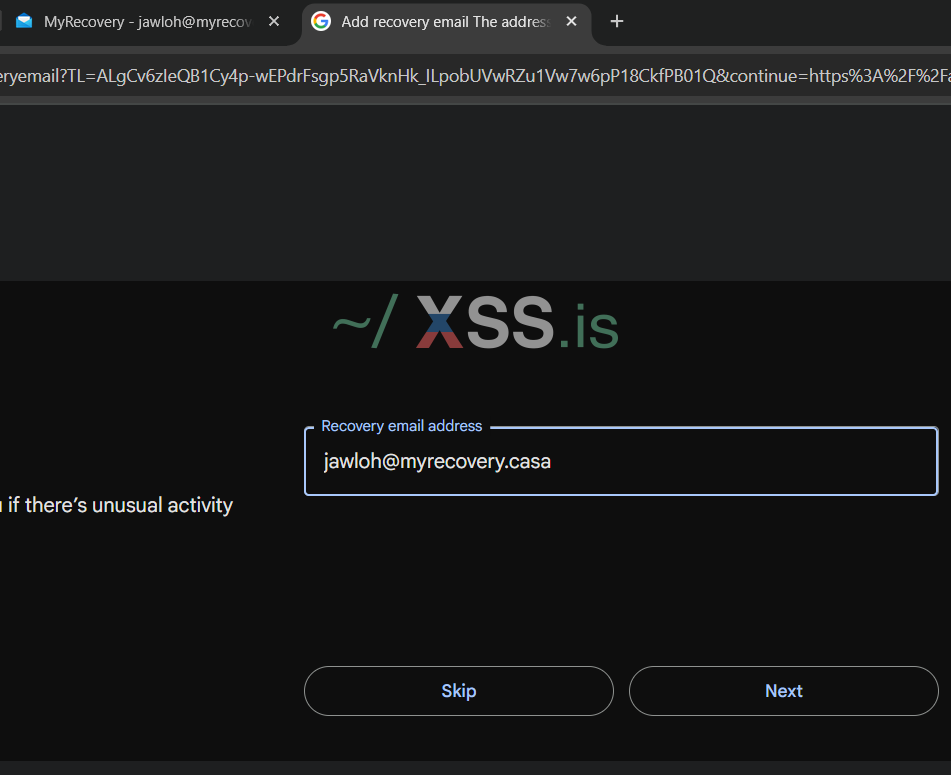Click the Google favicon on the tab

tap(321, 22)
